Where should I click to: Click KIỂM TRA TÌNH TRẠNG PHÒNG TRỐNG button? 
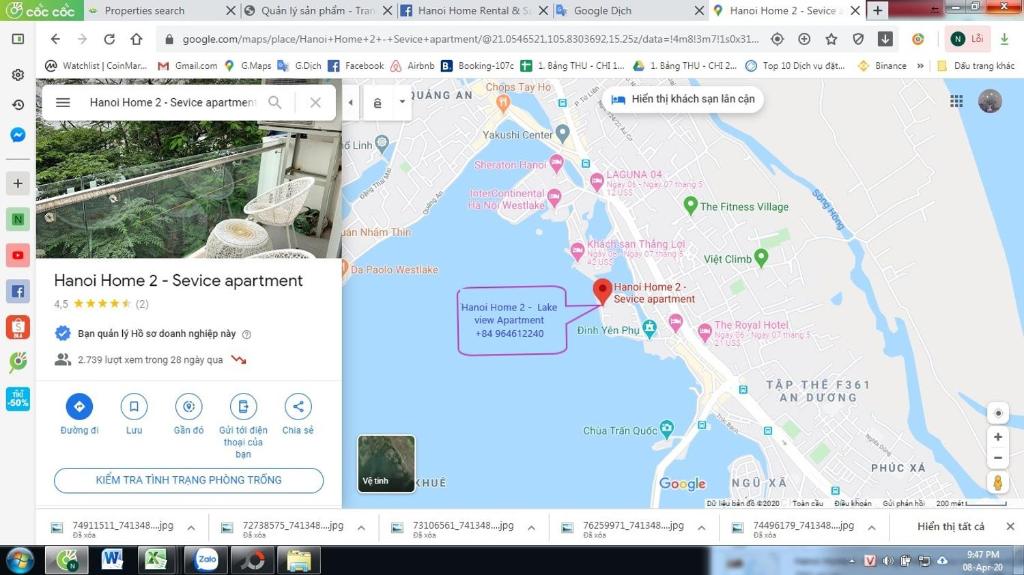189,480
